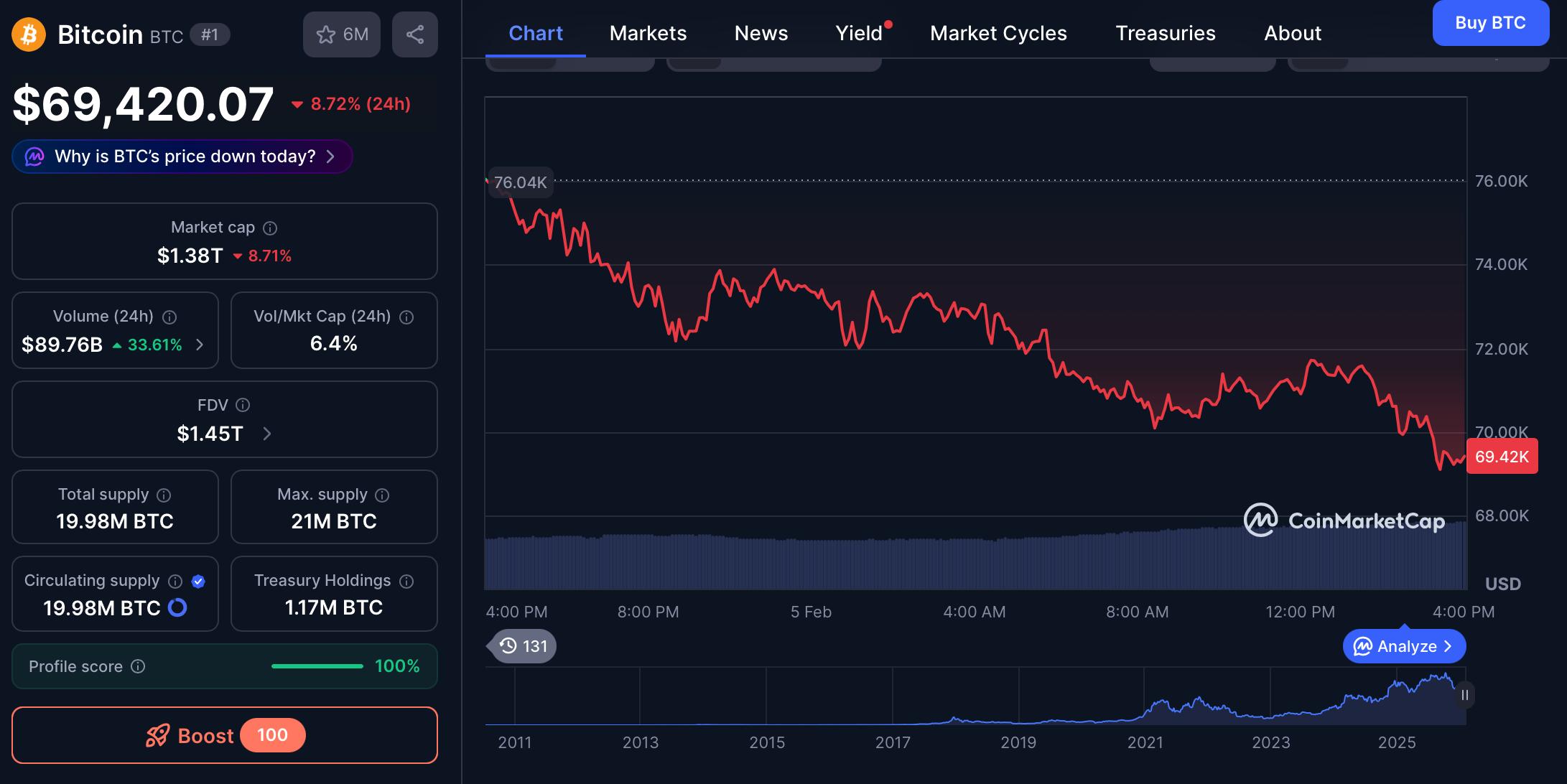
Task: Open the Market Cycles tab
Action: click(998, 33)
